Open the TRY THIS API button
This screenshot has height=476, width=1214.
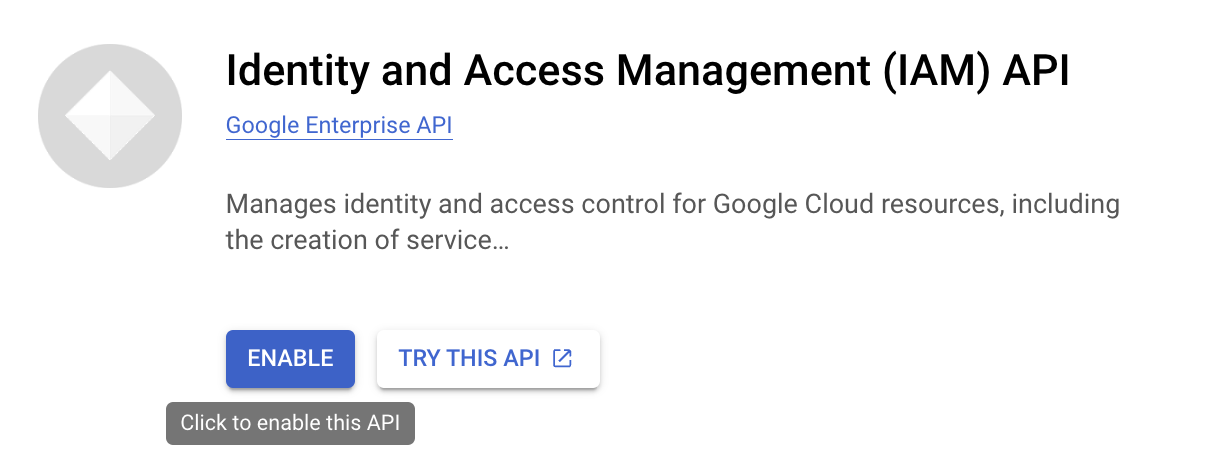click(487, 358)
